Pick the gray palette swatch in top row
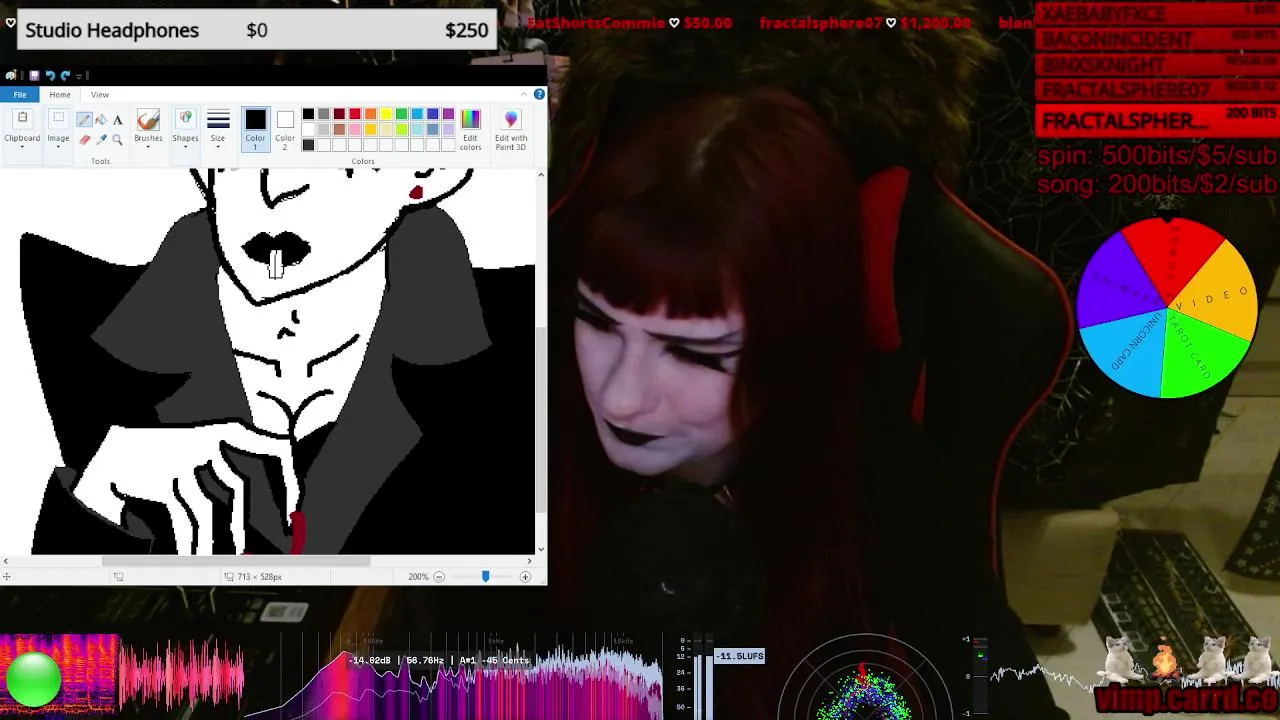 (x=324, y=114)
